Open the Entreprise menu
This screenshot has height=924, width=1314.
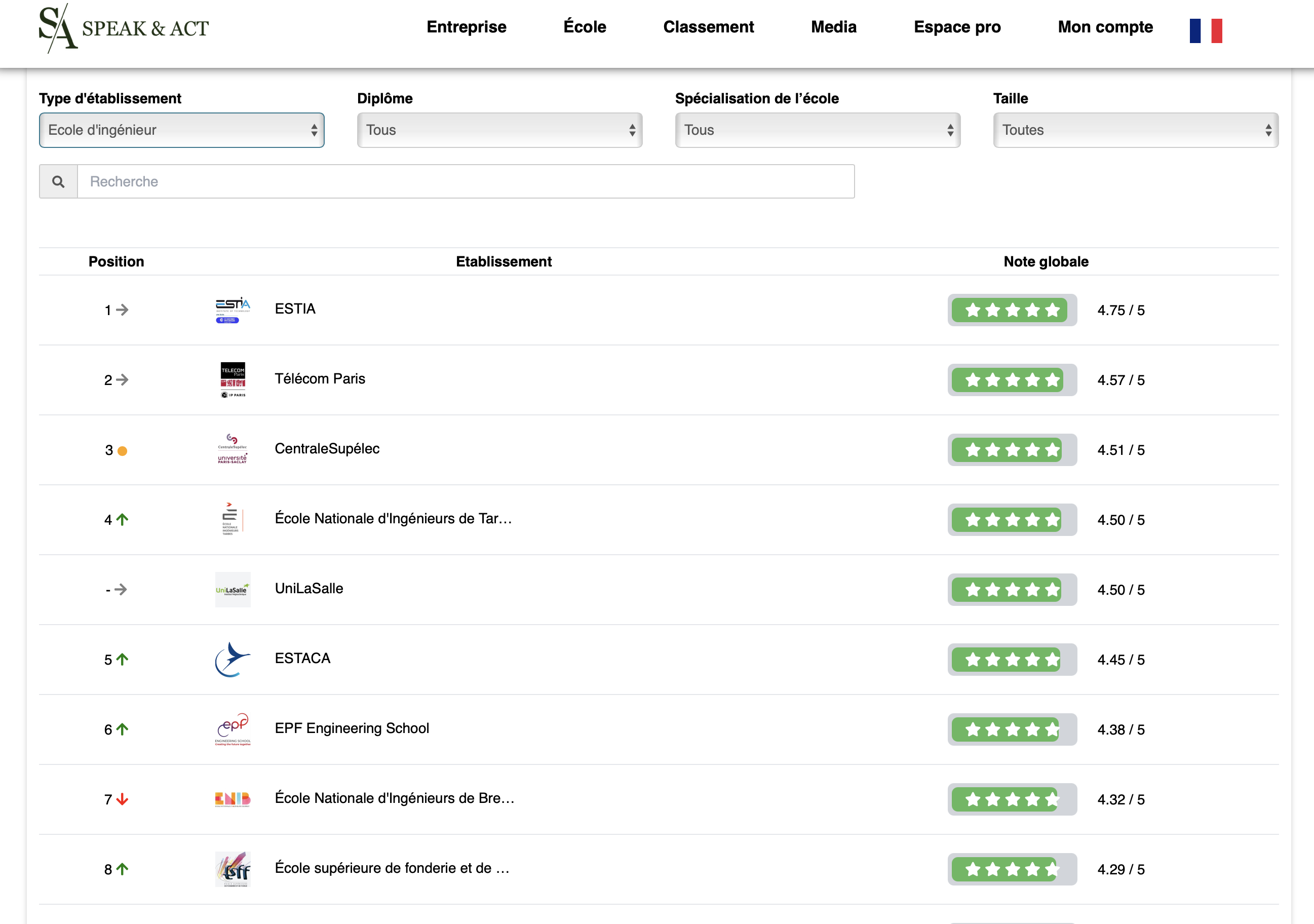pyautogui.click(x=467, y=27)
